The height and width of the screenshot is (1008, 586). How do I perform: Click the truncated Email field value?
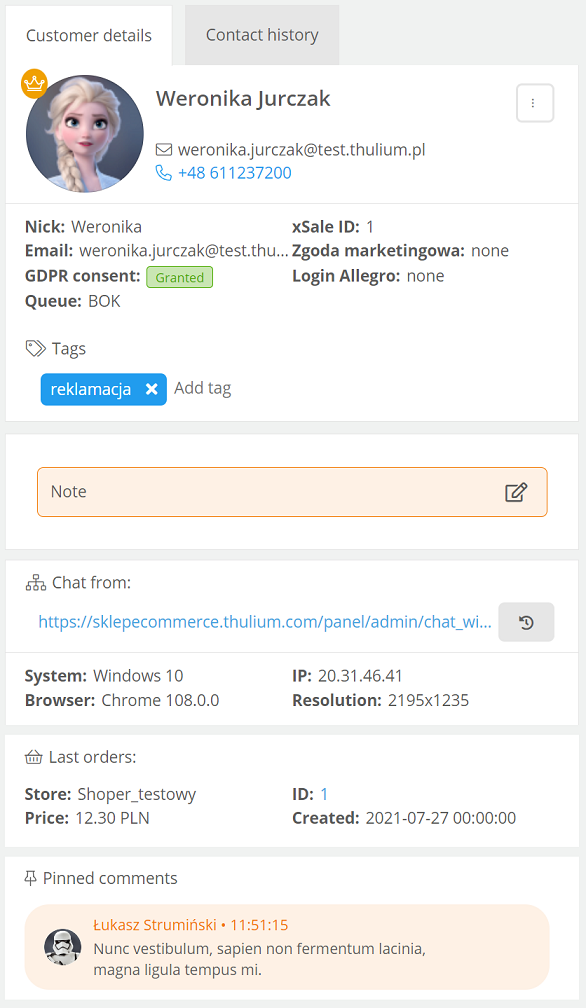tap(184, 251)
